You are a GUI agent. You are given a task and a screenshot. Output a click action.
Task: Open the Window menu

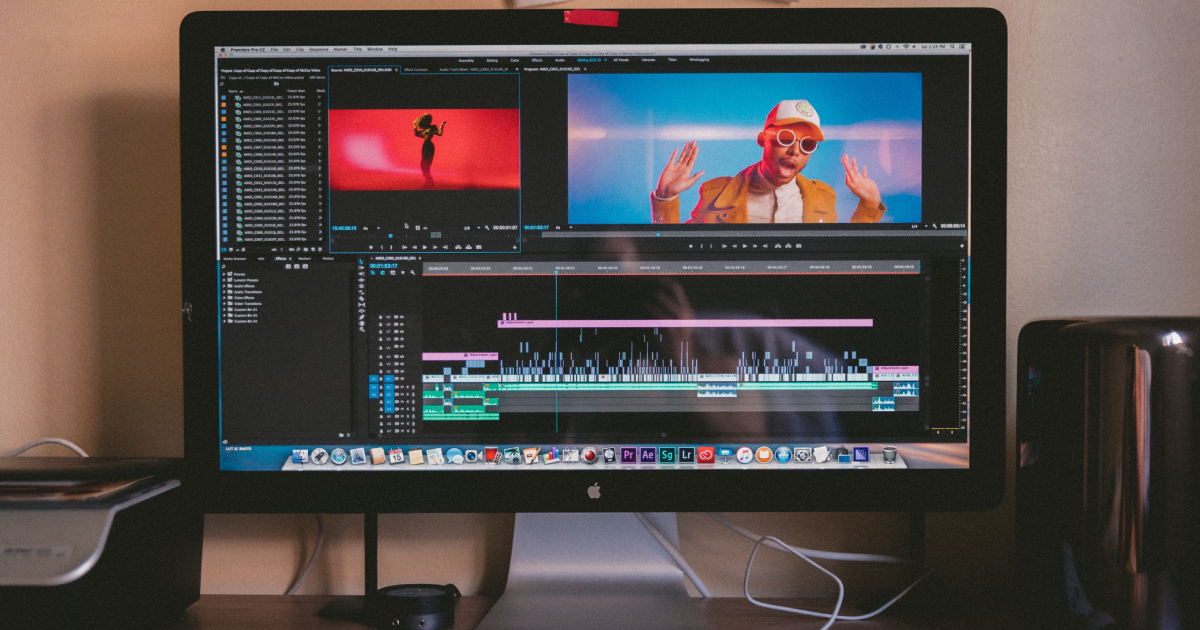click(x=375, y=49)
